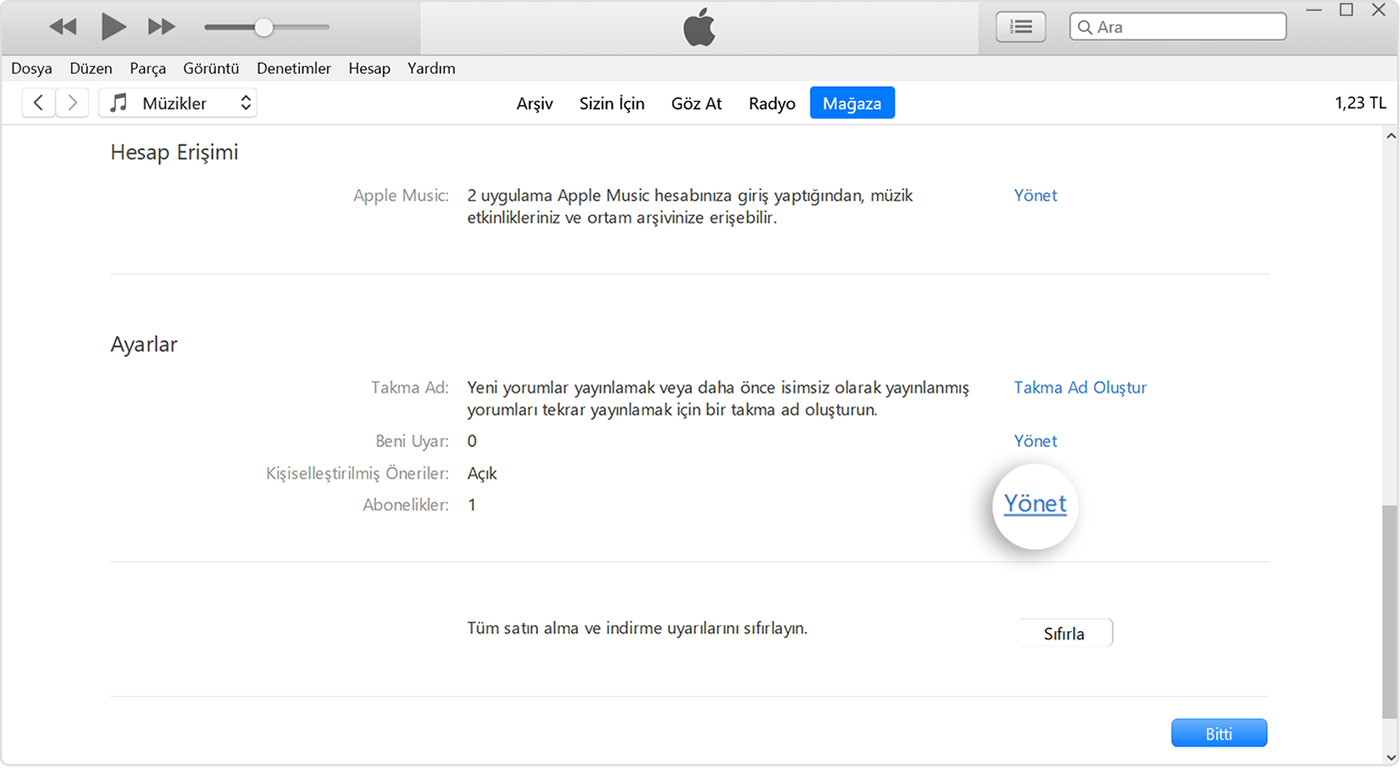The height and width of the screenshot is (768, 1400).
Task: Click the scrollbar up arrow
Action: click(x=1390, y=135)
